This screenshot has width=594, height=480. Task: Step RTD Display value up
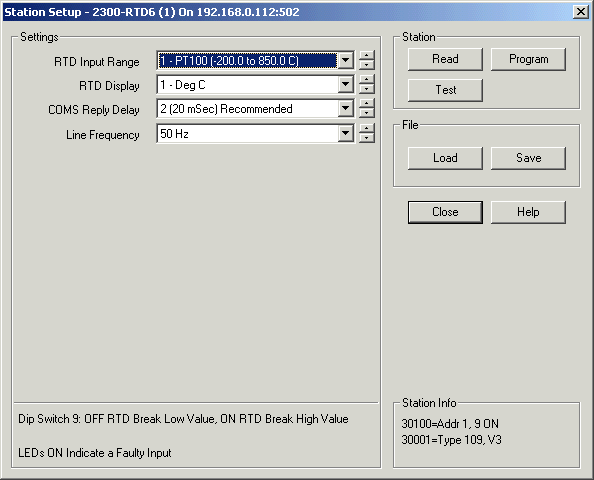[366, 80]
